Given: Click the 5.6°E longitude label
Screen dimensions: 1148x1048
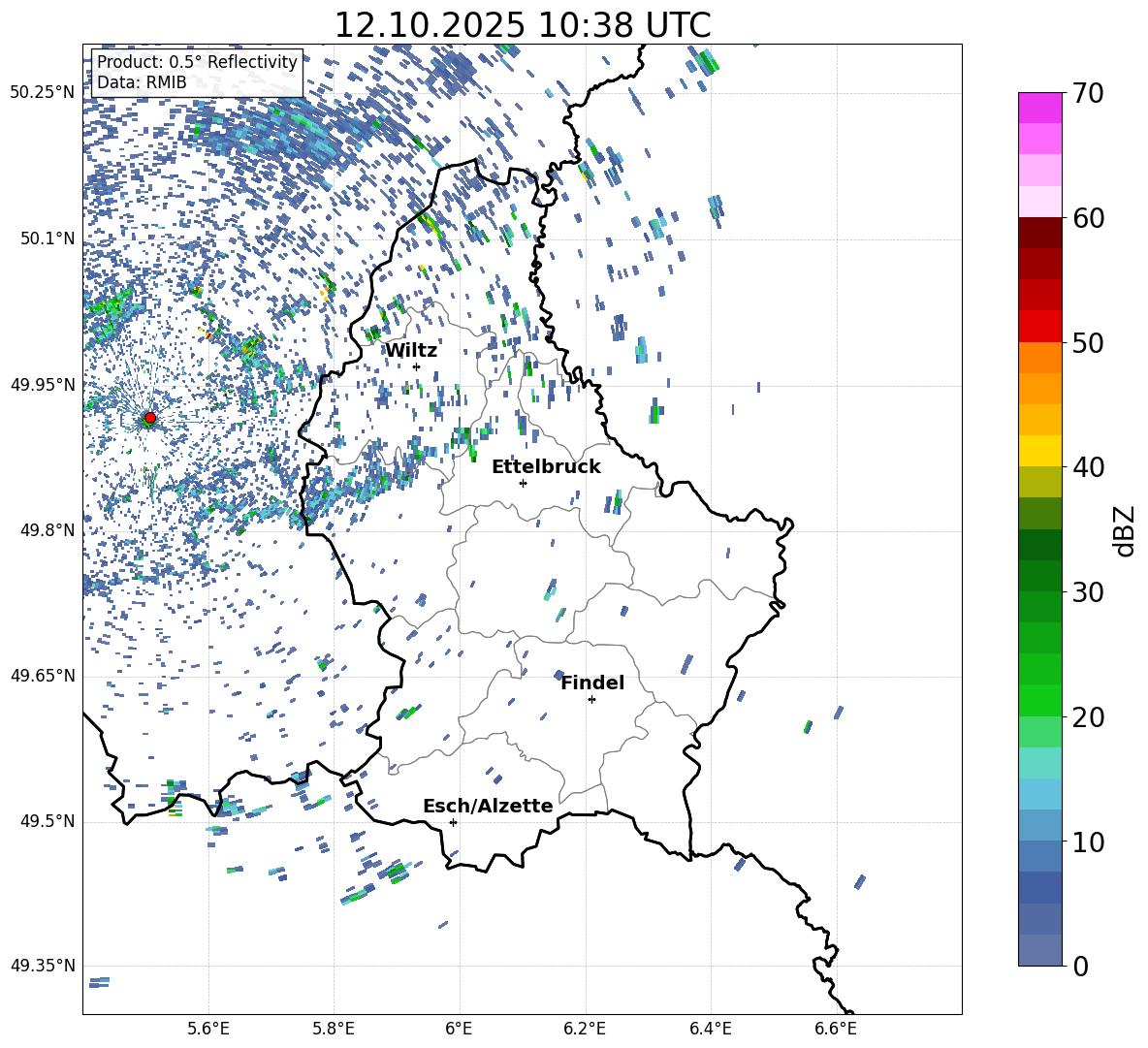Looking at the screenshot, I should click(x=208, y=1029).
